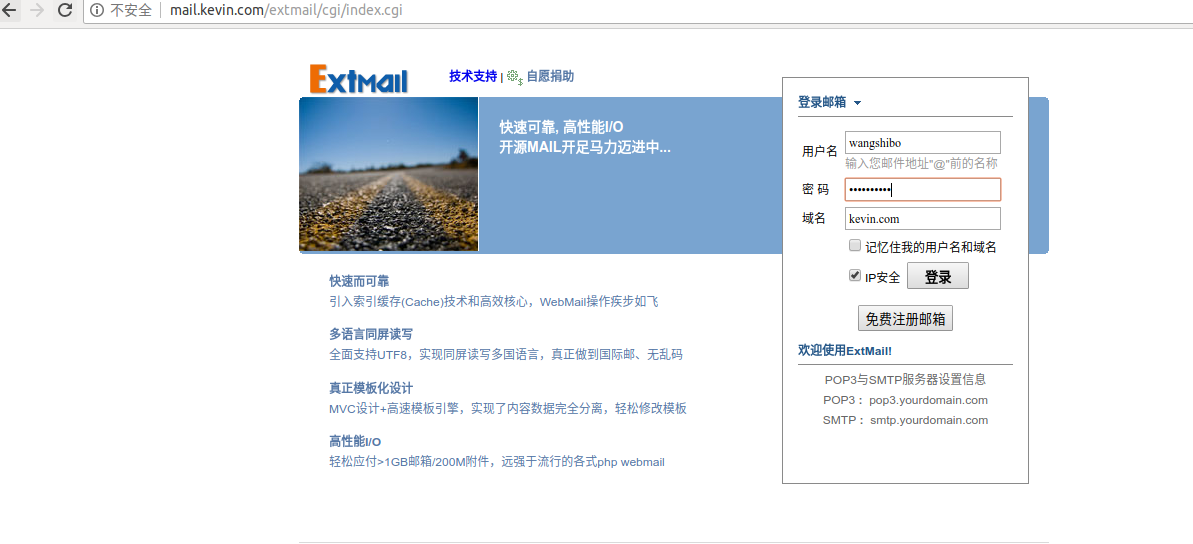The image size is (1193, 544).
Task: Click the smtp.yourdomain.com text
Action: point(929,420)
